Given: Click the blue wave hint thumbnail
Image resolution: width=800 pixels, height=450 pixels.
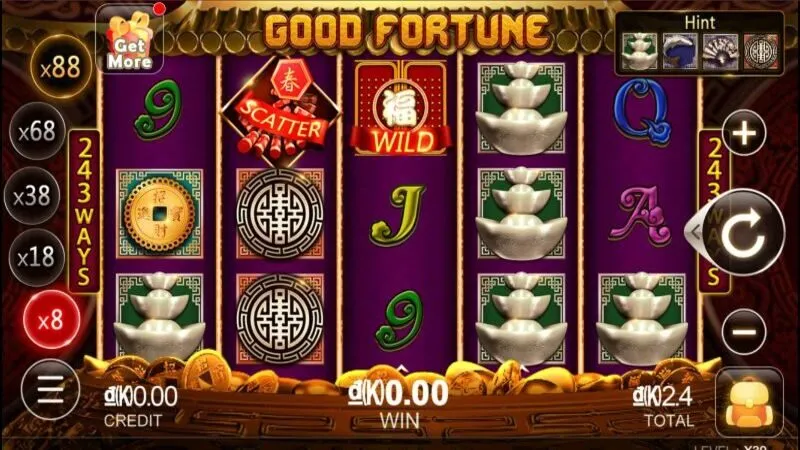Looking at the screenshot, I should [x=680, y=51].
